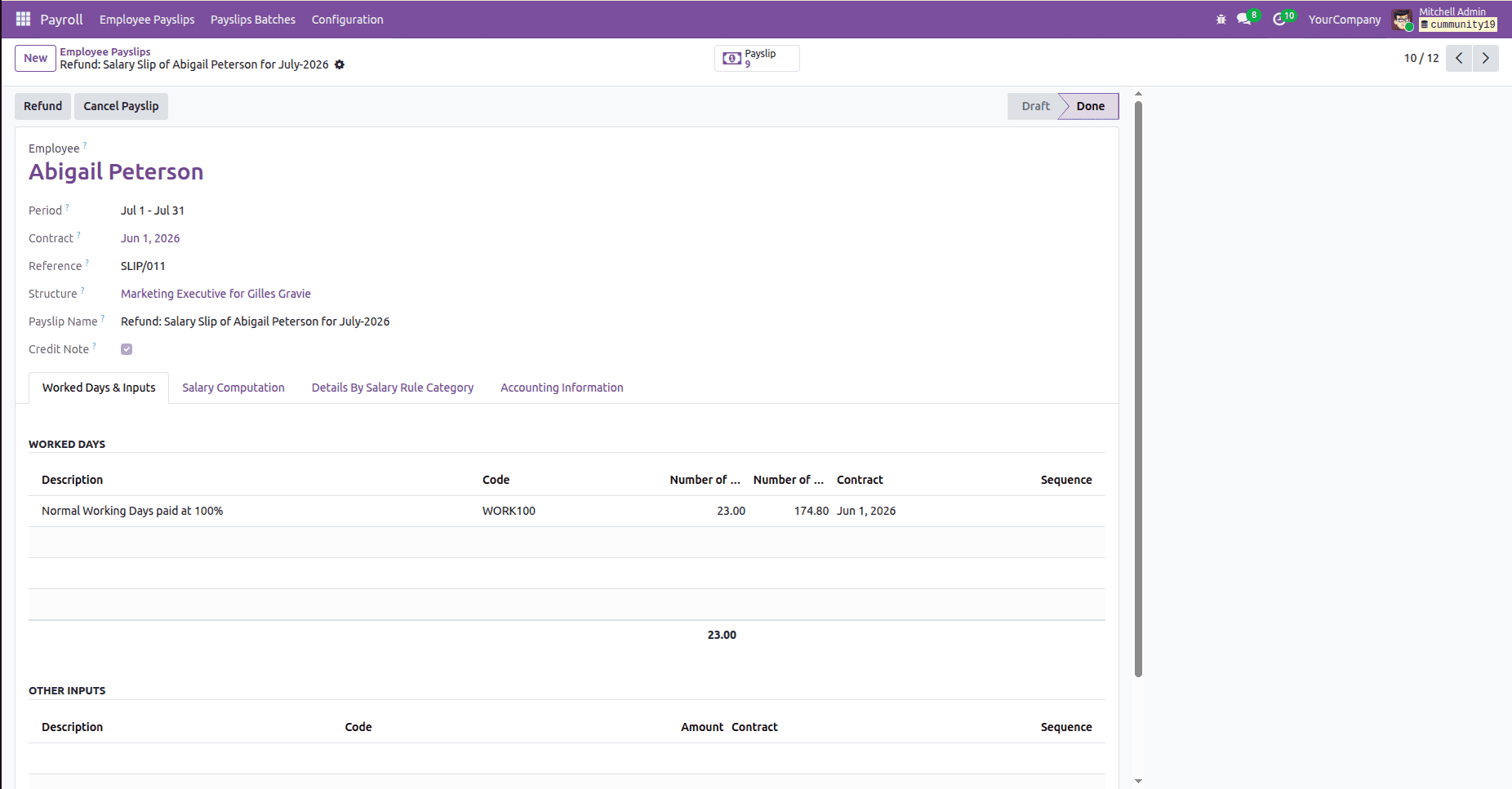Open the Employee Payslips breadcrumb link

coord(105,51)
